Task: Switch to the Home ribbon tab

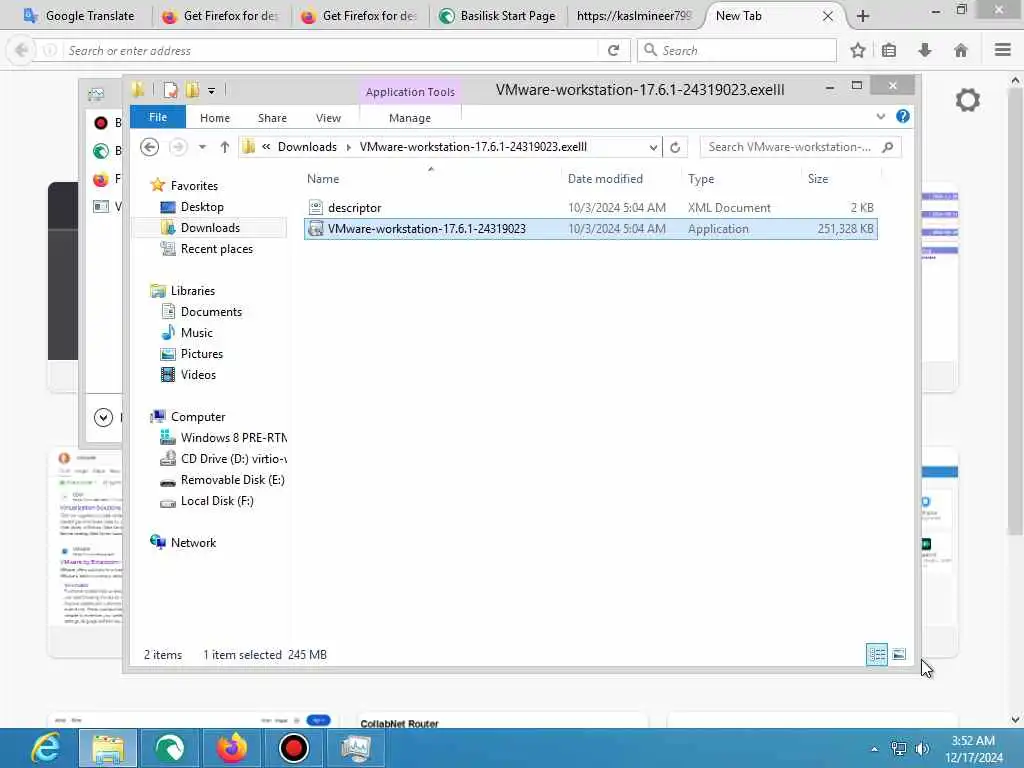Action: (x=215, y=118)
